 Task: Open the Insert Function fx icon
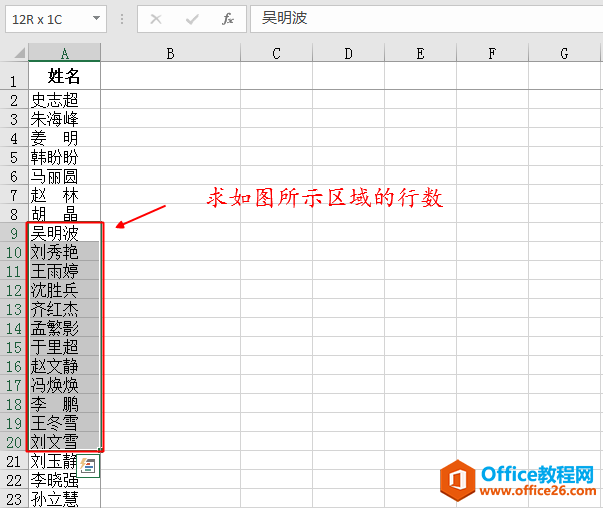pyautogui.click(x=228, y=19)
